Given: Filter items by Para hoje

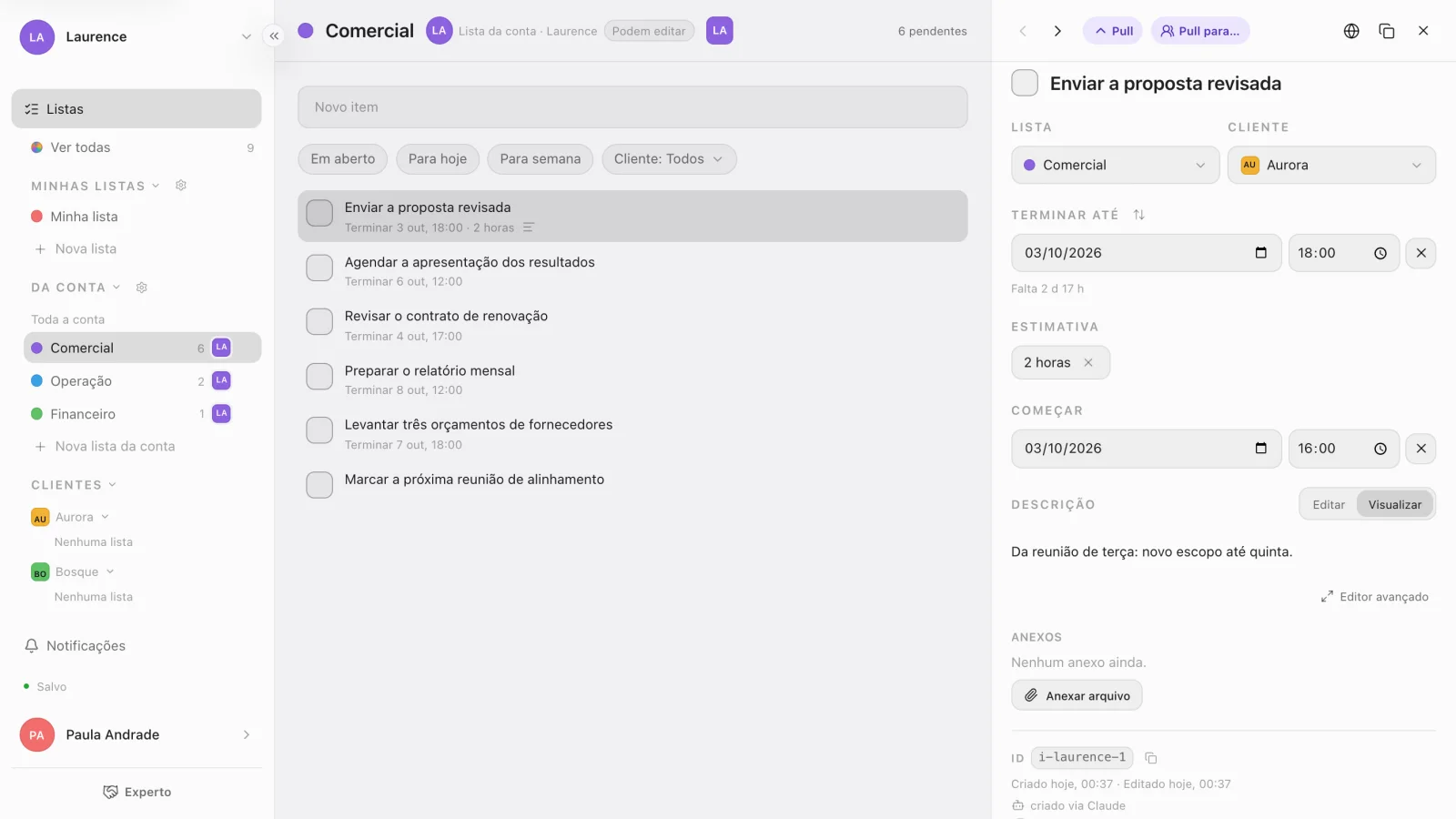Looking at the screenshot, I should pos(438,159).
